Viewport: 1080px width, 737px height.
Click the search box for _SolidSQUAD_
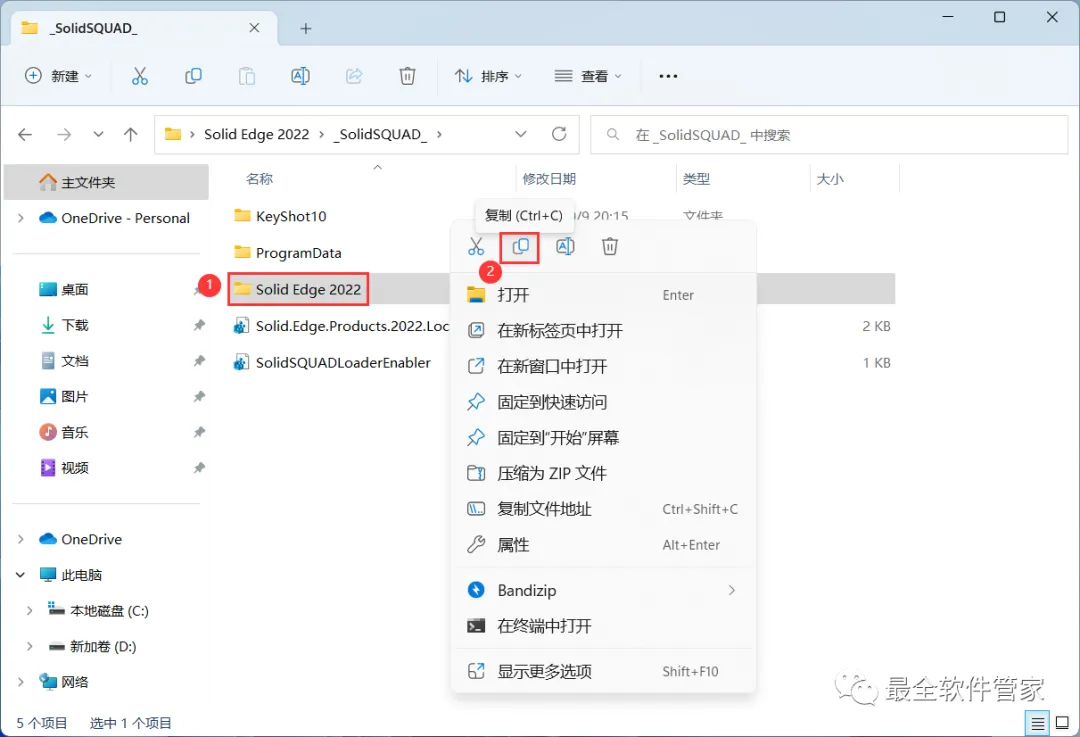click(x=829, y=134)
